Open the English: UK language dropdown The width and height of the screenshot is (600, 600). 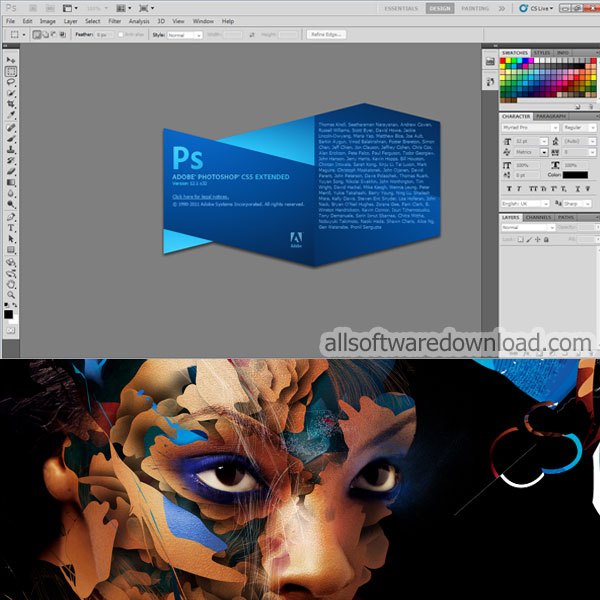pyautogui.click(x=525, y=204)
